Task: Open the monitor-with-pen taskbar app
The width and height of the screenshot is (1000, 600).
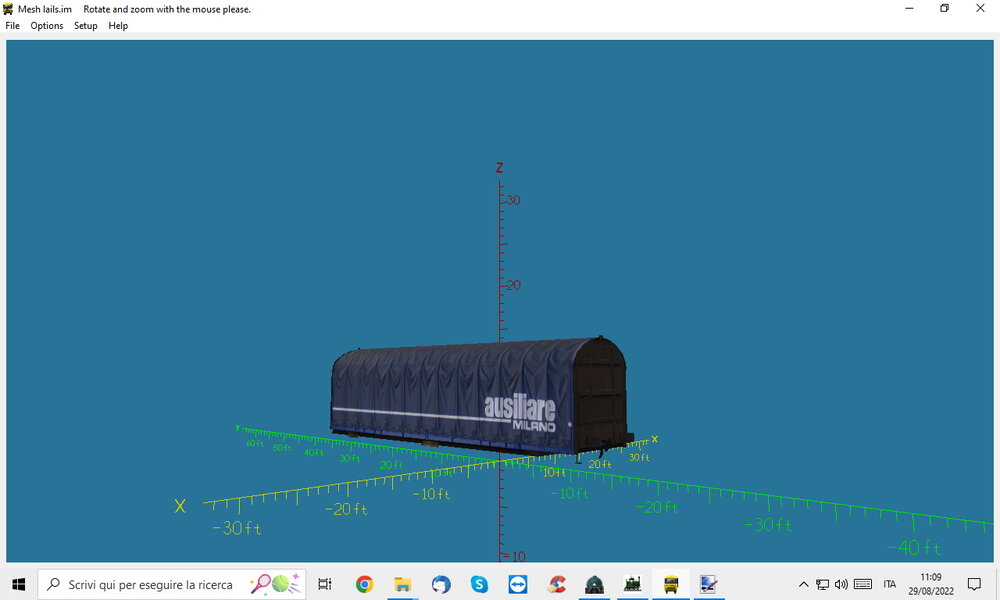Action: [709, 584]
